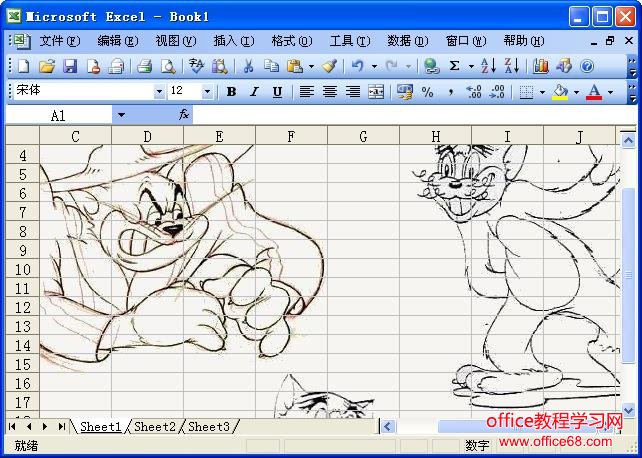Click Decrease Decimal icon

coord(497,92)
